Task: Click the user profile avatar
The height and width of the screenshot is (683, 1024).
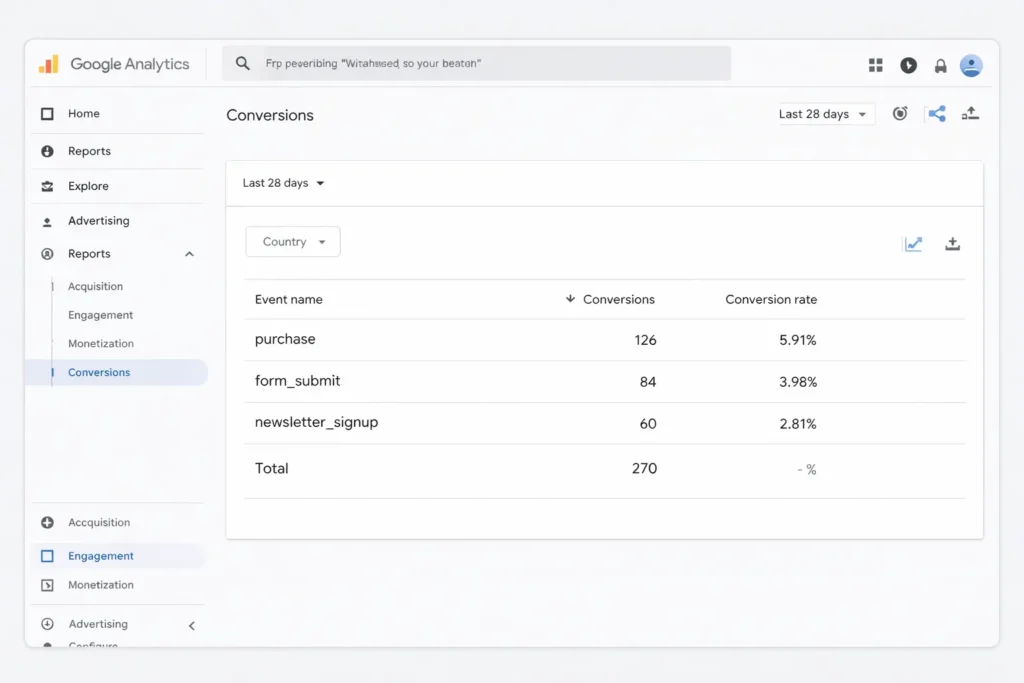Action: tap(971, 64)
